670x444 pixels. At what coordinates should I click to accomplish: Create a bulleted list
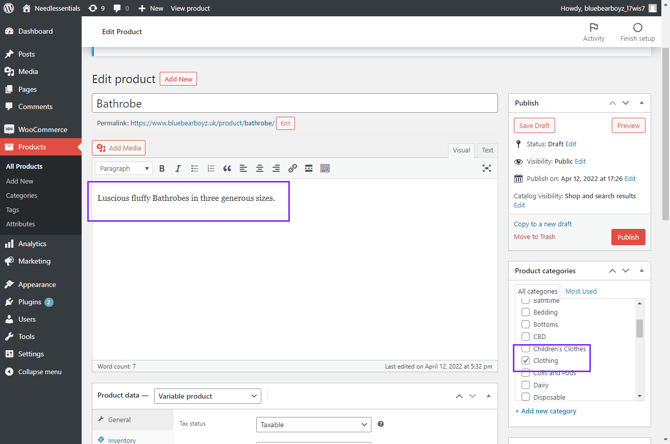click(x=195, y=169)
